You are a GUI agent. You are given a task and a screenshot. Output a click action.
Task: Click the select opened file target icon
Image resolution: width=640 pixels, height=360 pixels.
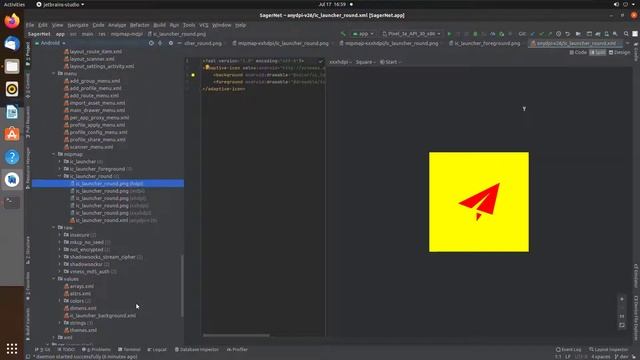coord(151,43)
